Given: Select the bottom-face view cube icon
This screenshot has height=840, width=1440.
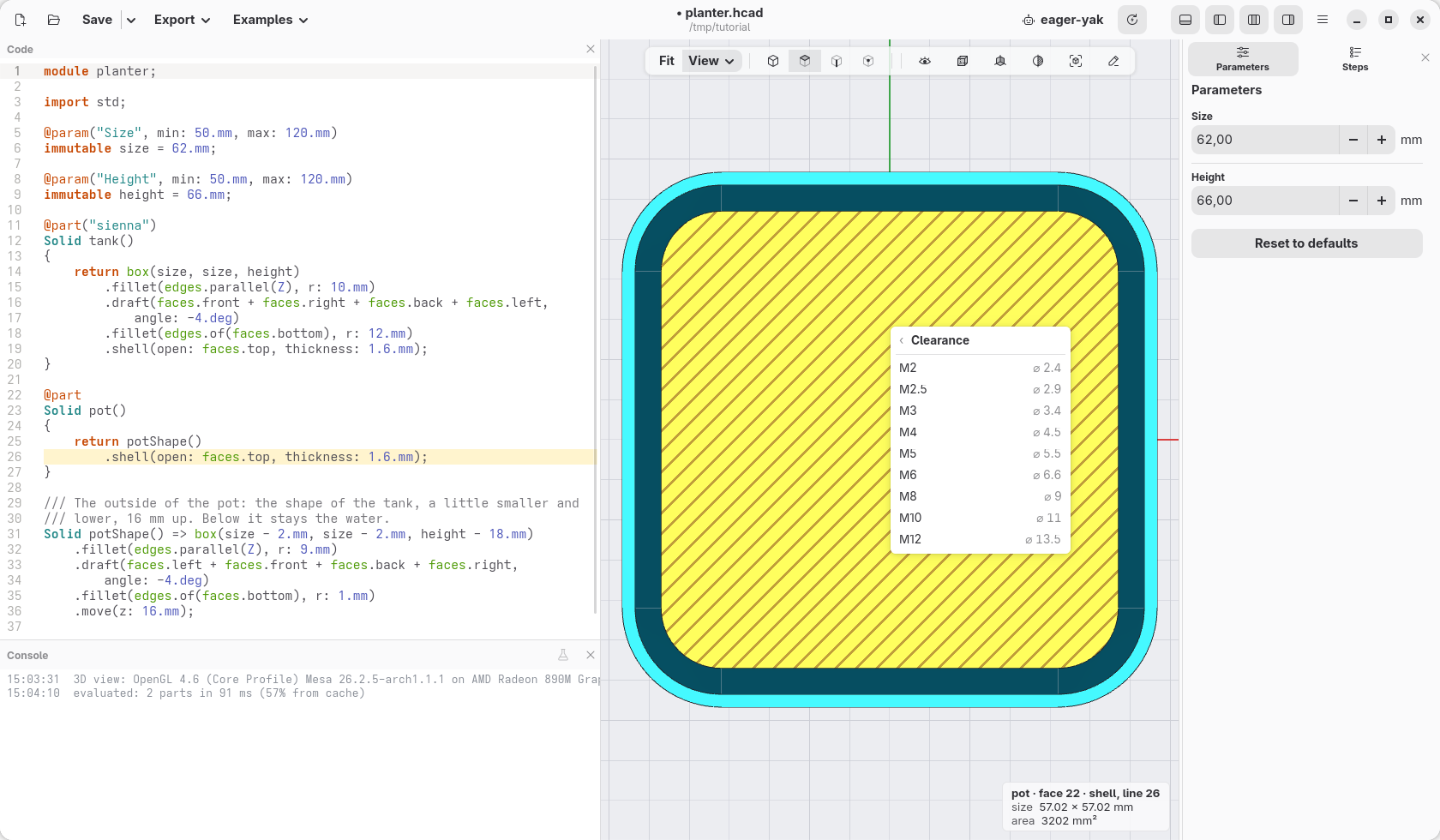Looking at the screenshot, I should click(868, 61).
